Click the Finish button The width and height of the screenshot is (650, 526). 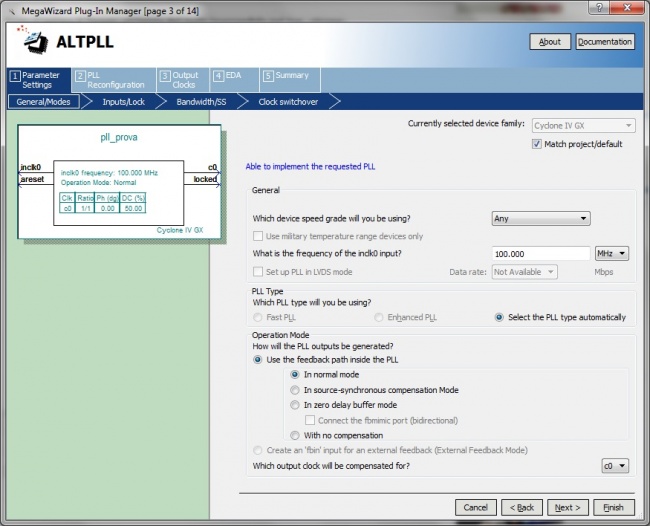tap(614, 507)
